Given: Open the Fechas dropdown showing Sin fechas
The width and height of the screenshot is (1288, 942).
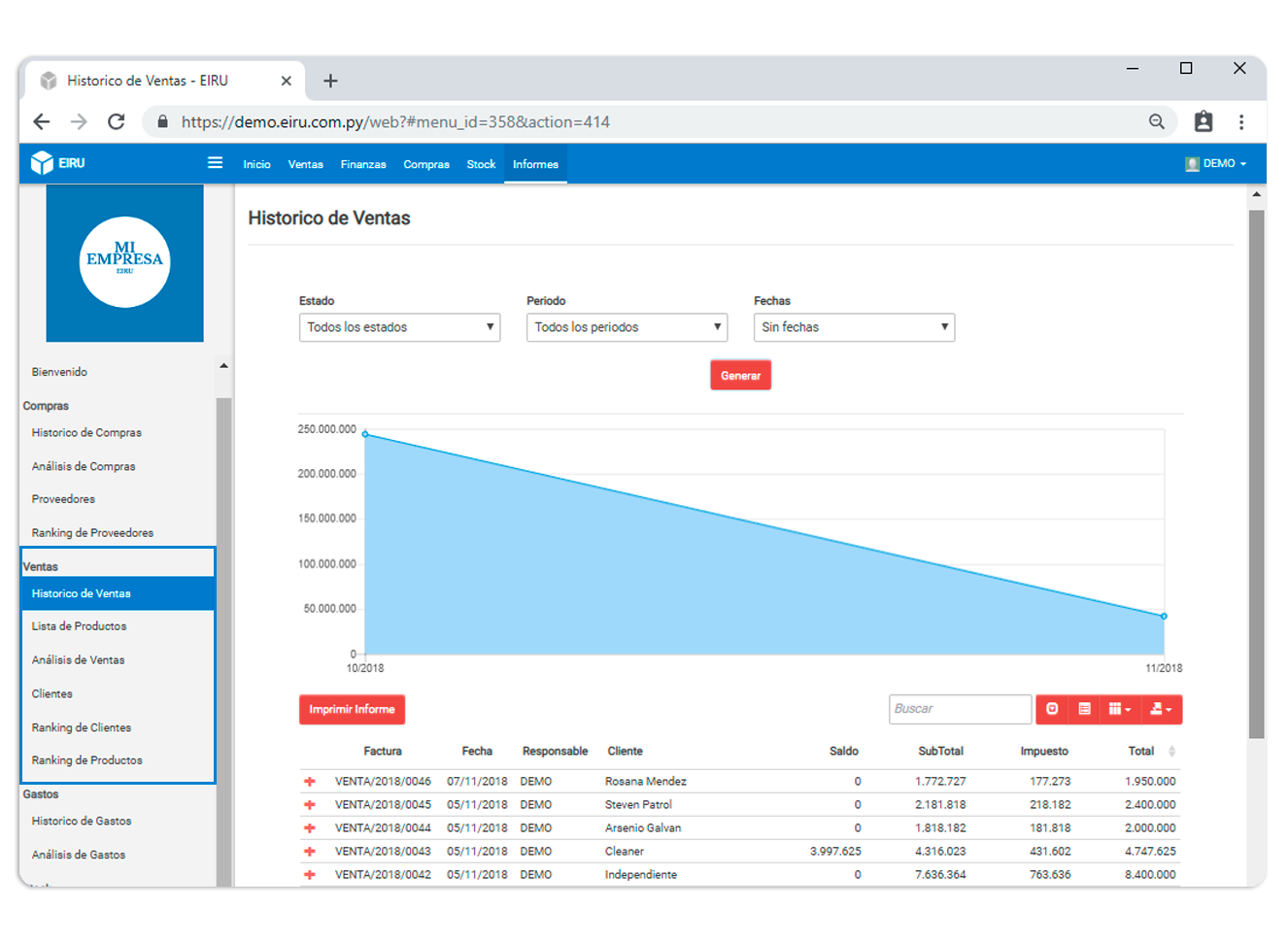Looking at the screenshot, I should pos(854,327).
